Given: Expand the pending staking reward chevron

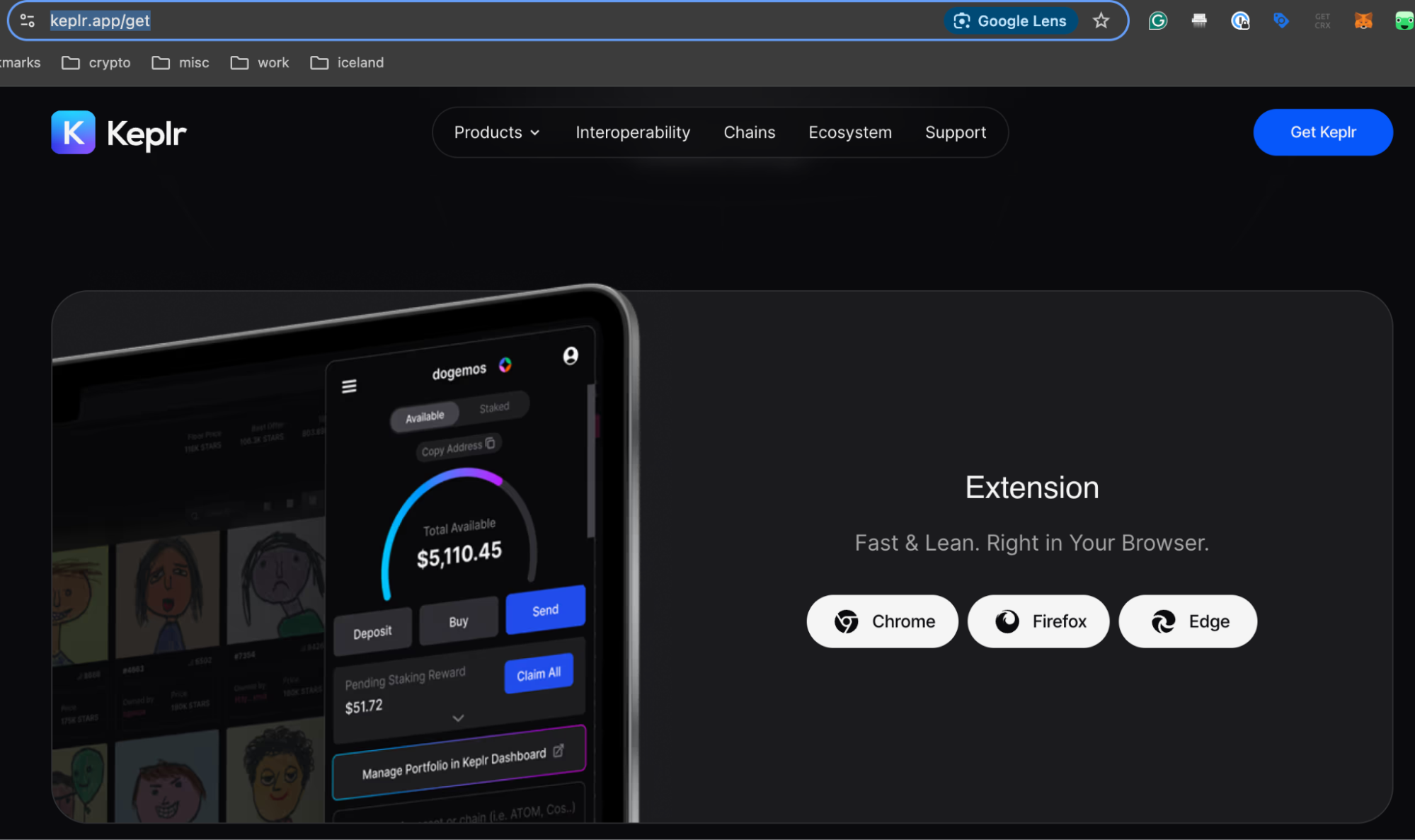Looking at the screenshot, I should (458, 718).
